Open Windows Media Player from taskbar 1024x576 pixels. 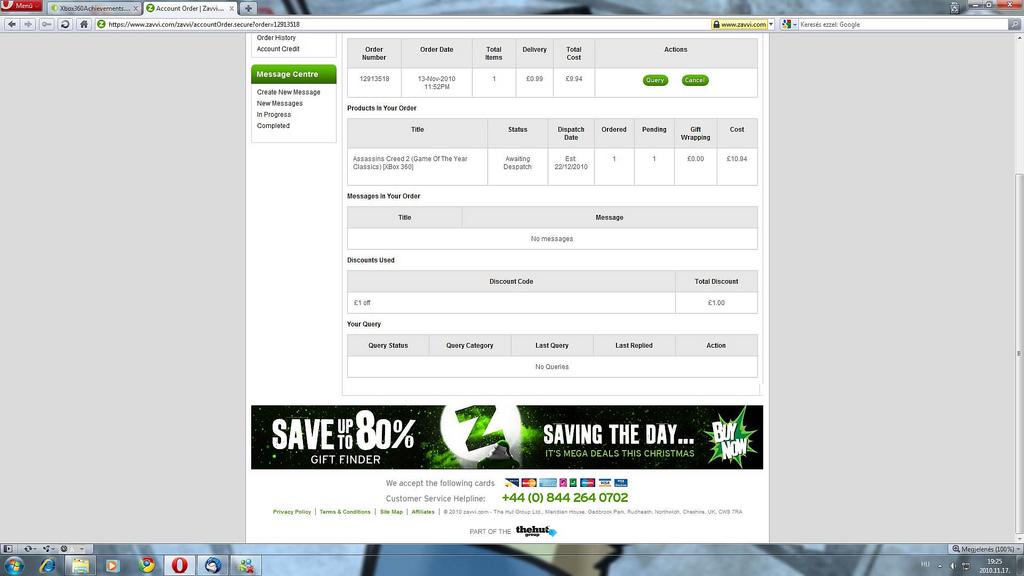[112, 566]
